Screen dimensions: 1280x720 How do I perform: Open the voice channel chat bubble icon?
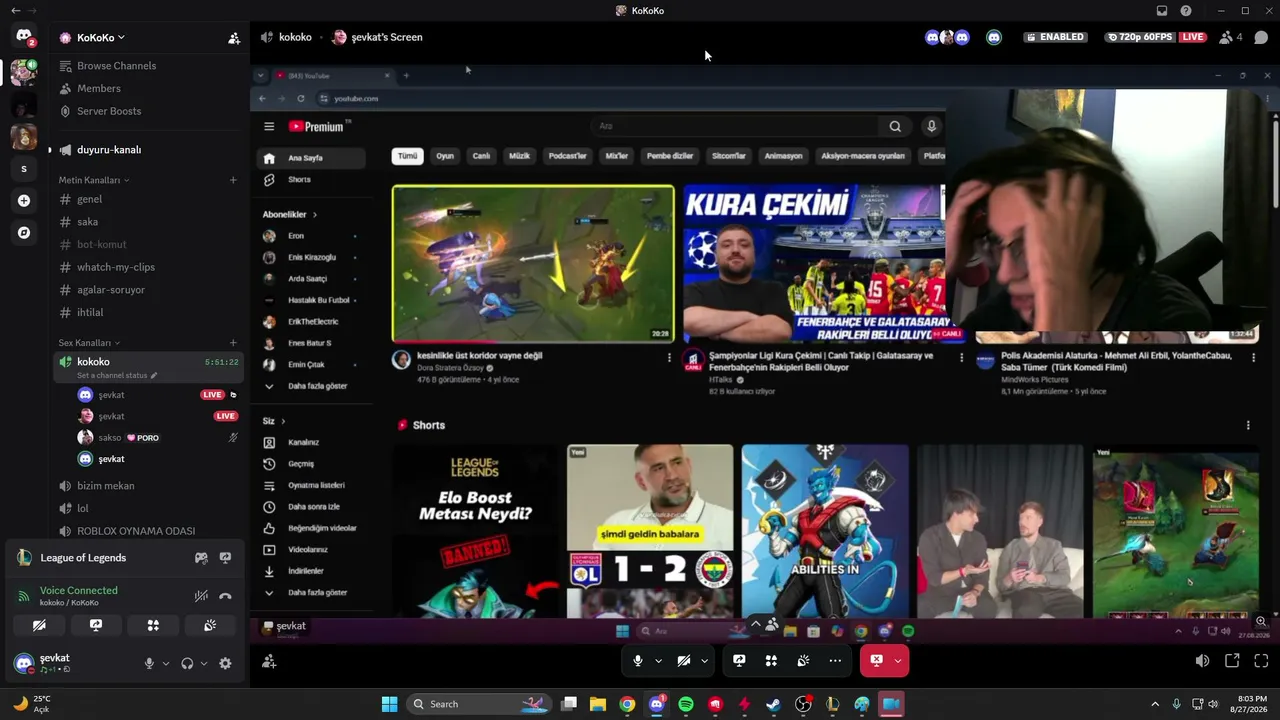(1261, 38)
